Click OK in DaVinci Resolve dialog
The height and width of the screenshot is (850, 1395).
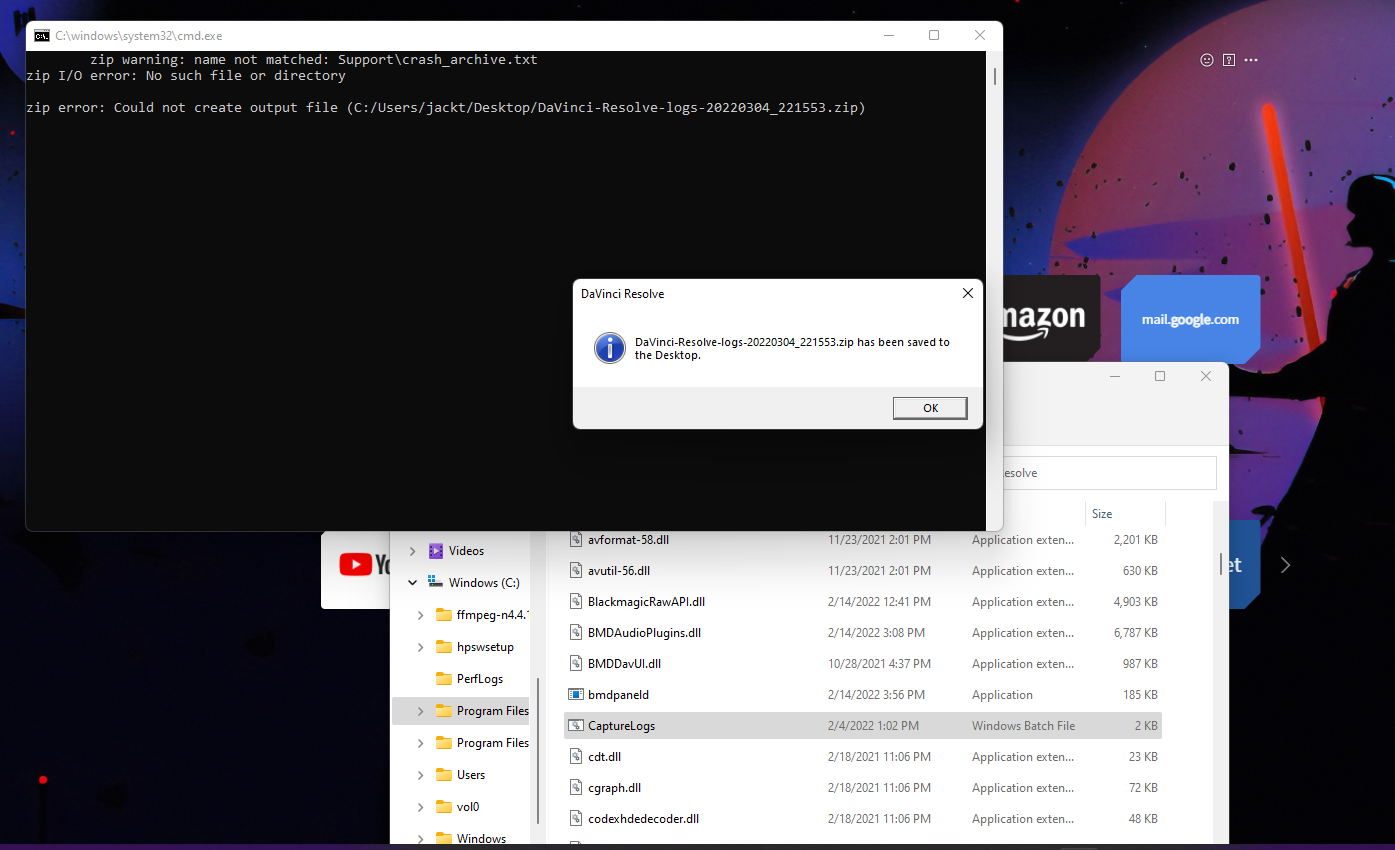point(930,408)
